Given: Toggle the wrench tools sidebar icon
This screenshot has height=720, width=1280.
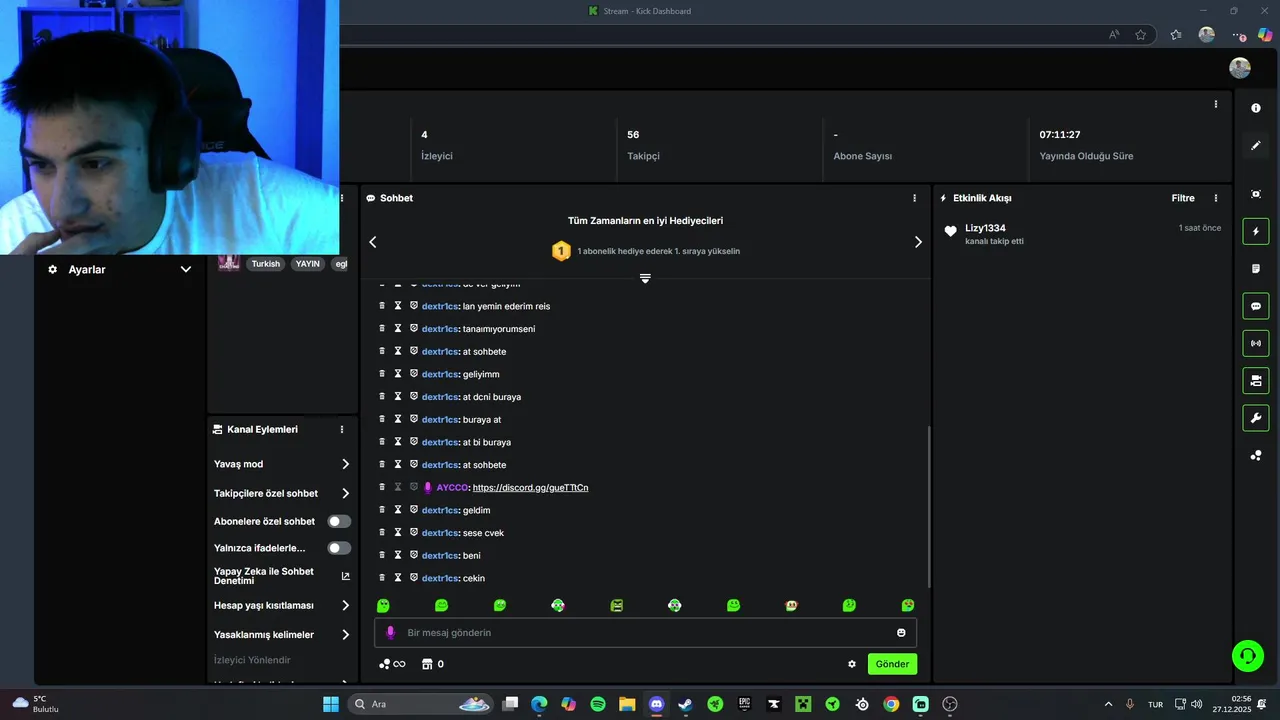Looking at the screenshot, I should 1256,417.
